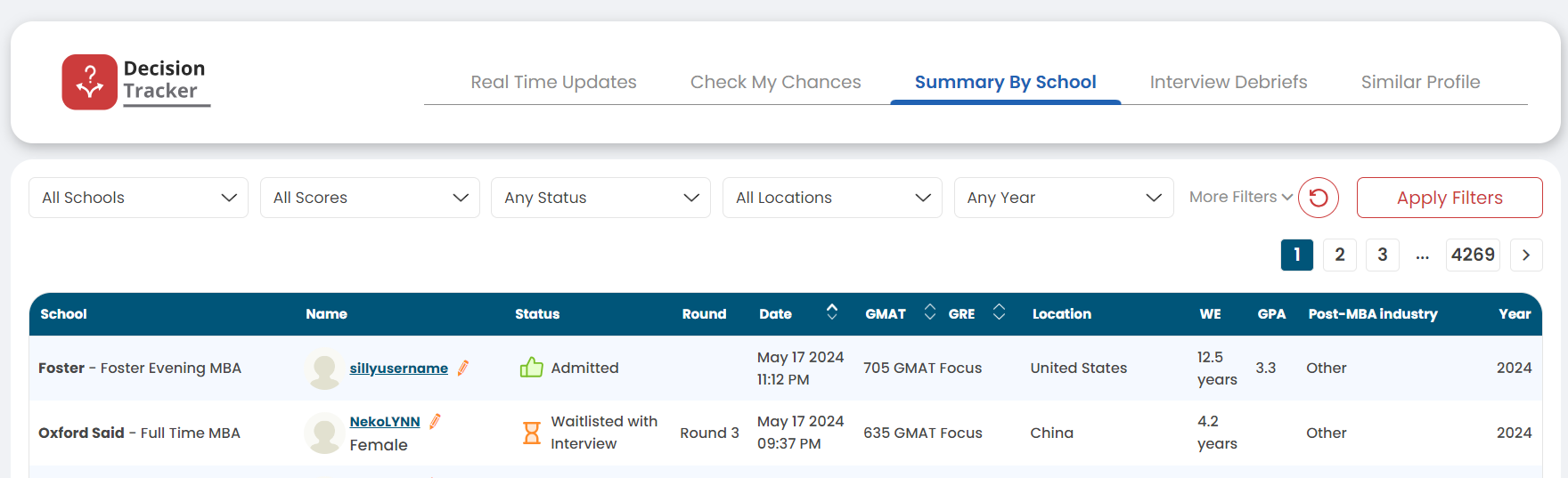Open the Interview Debriefs tab

(1228, 82)
